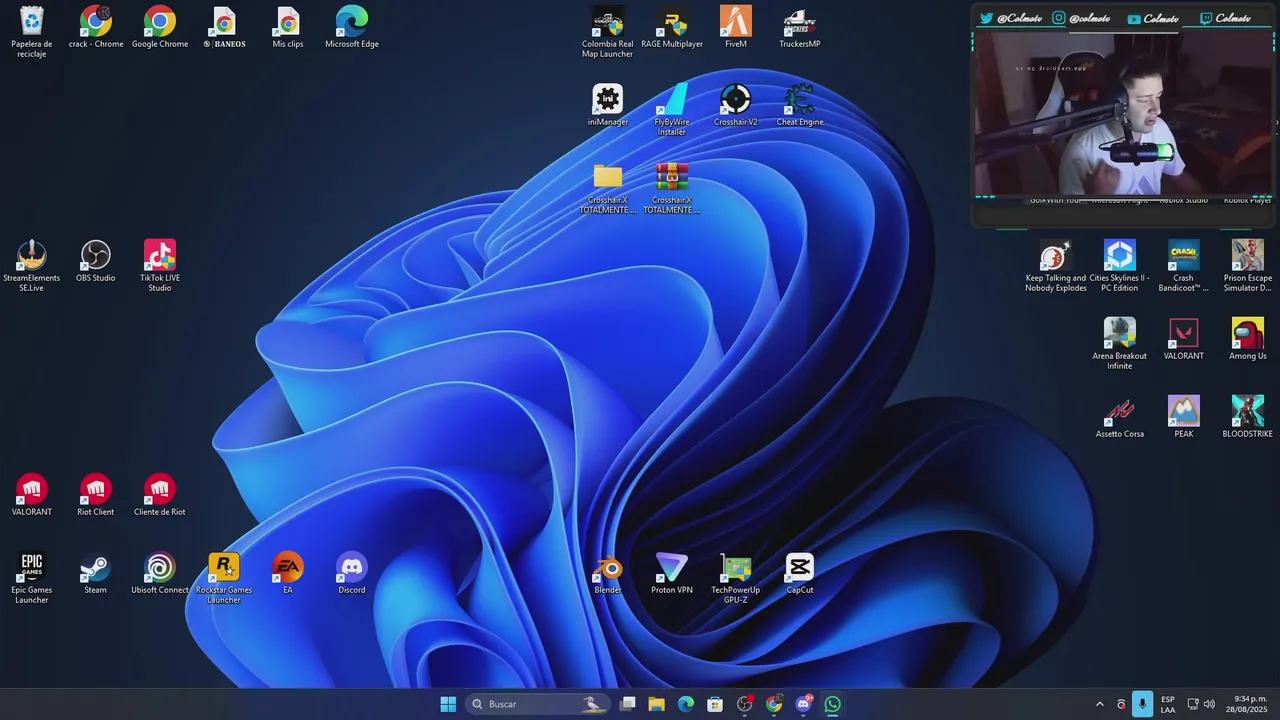Viewport: 1280px width, 720px height.
Task: Open the Epic Games Launcher shortcut
Action: pos(32,577)
